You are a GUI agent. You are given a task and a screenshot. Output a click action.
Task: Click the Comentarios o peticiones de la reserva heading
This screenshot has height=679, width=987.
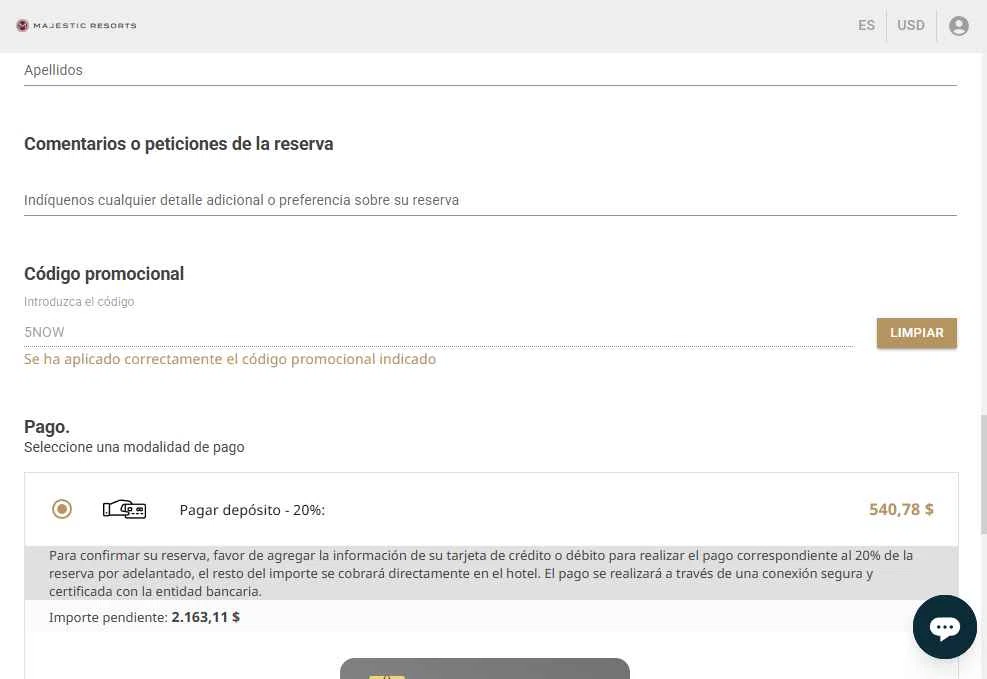click(x=179, y=144)
